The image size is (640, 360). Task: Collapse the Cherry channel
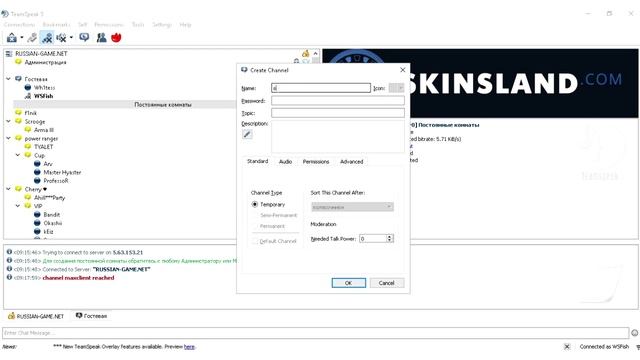pyautogui.click(x=9, y=189)
